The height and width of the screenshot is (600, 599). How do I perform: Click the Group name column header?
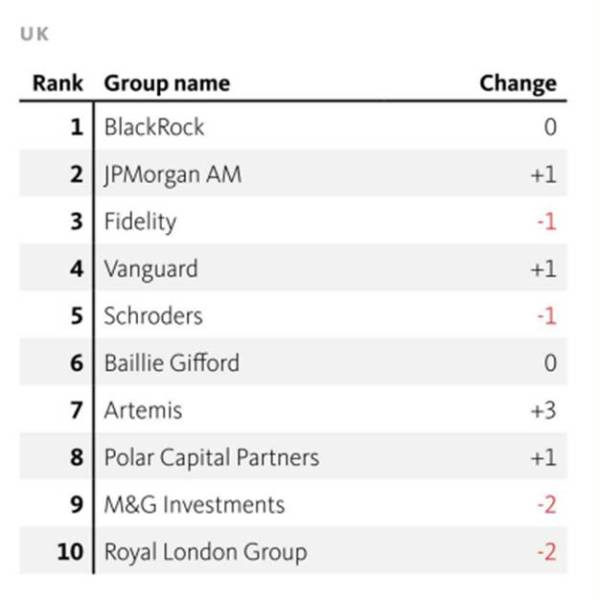tap(167, 84)
